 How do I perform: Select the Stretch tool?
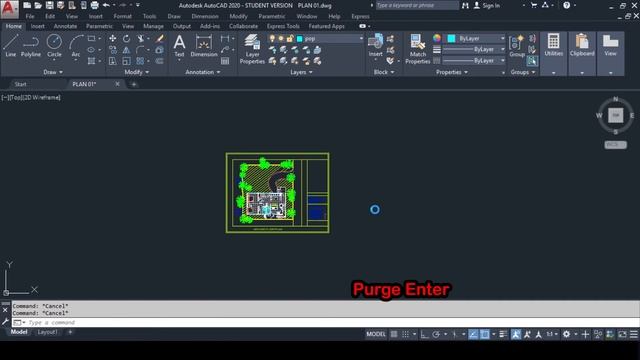click(x=113, y=61)
